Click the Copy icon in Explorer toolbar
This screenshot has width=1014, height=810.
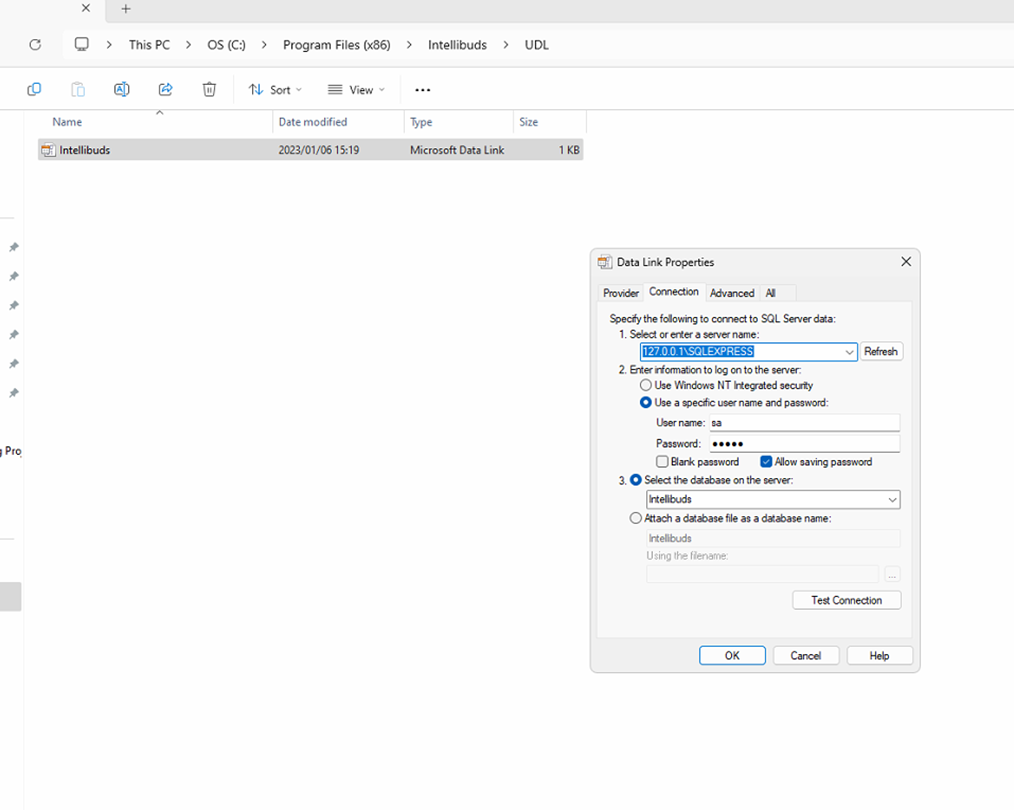point(34,89)
